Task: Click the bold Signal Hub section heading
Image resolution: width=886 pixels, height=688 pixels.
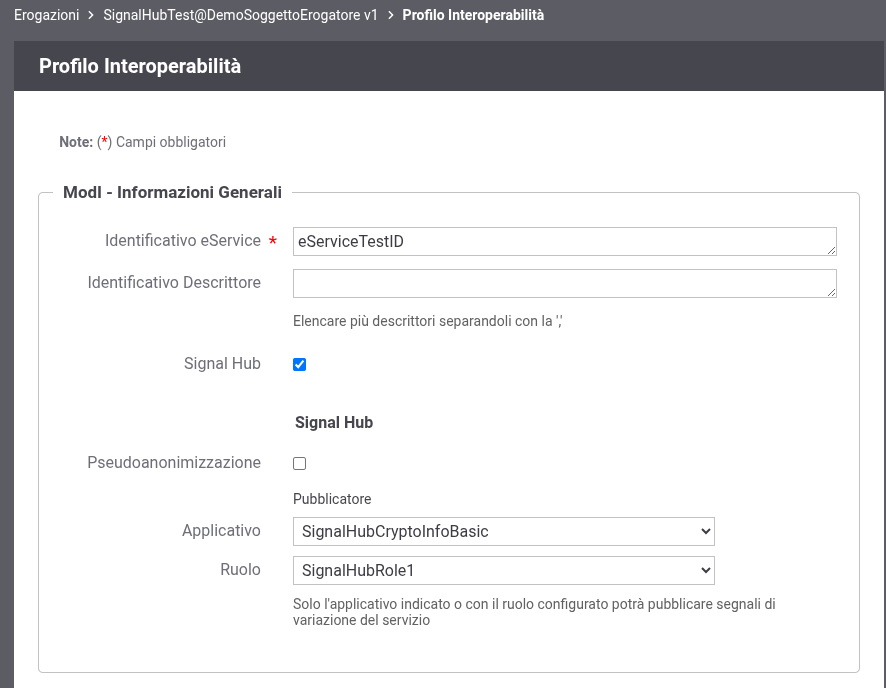Action: (x=334, y=422)
